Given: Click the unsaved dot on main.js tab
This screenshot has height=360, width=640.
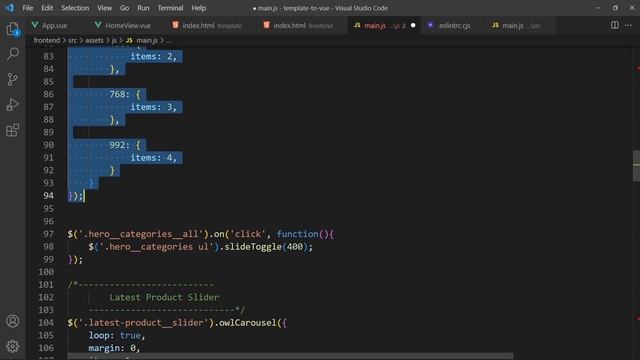Looking at the screenshot, I should point(413,25).
